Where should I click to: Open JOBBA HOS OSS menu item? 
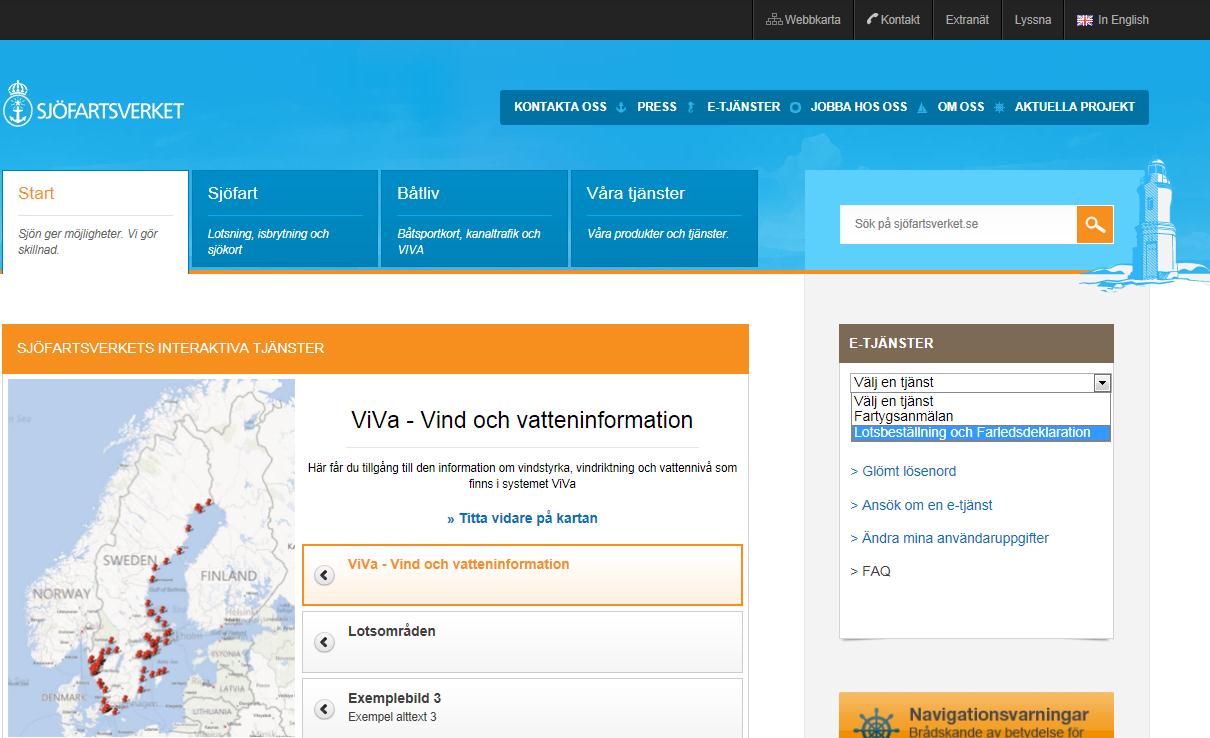point(858,107)
